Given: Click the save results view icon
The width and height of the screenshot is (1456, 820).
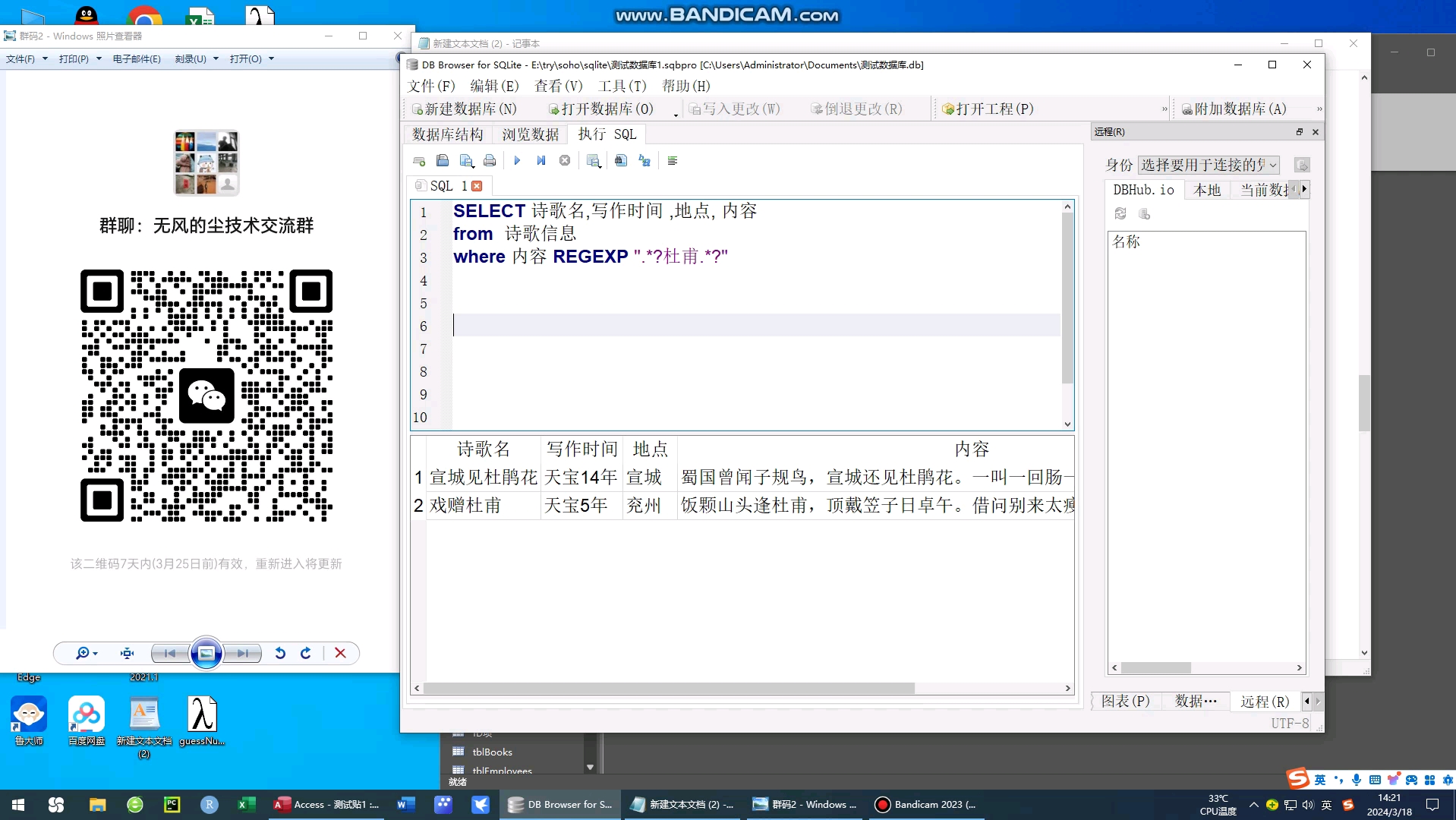Looking at the screenshot, I should click(x=594, y=161).
